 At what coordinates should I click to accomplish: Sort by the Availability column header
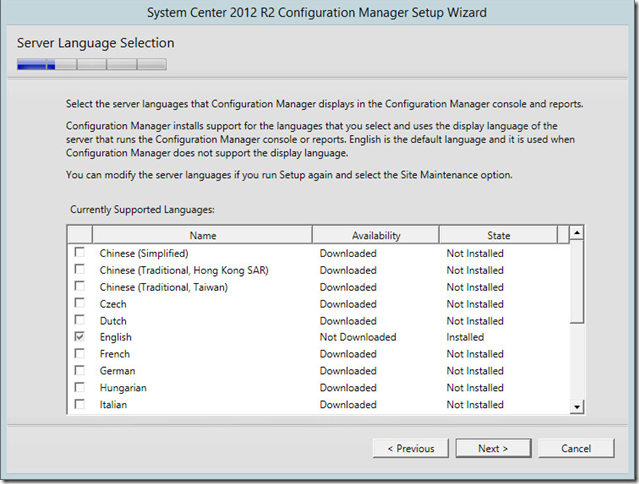click(375, 236)
